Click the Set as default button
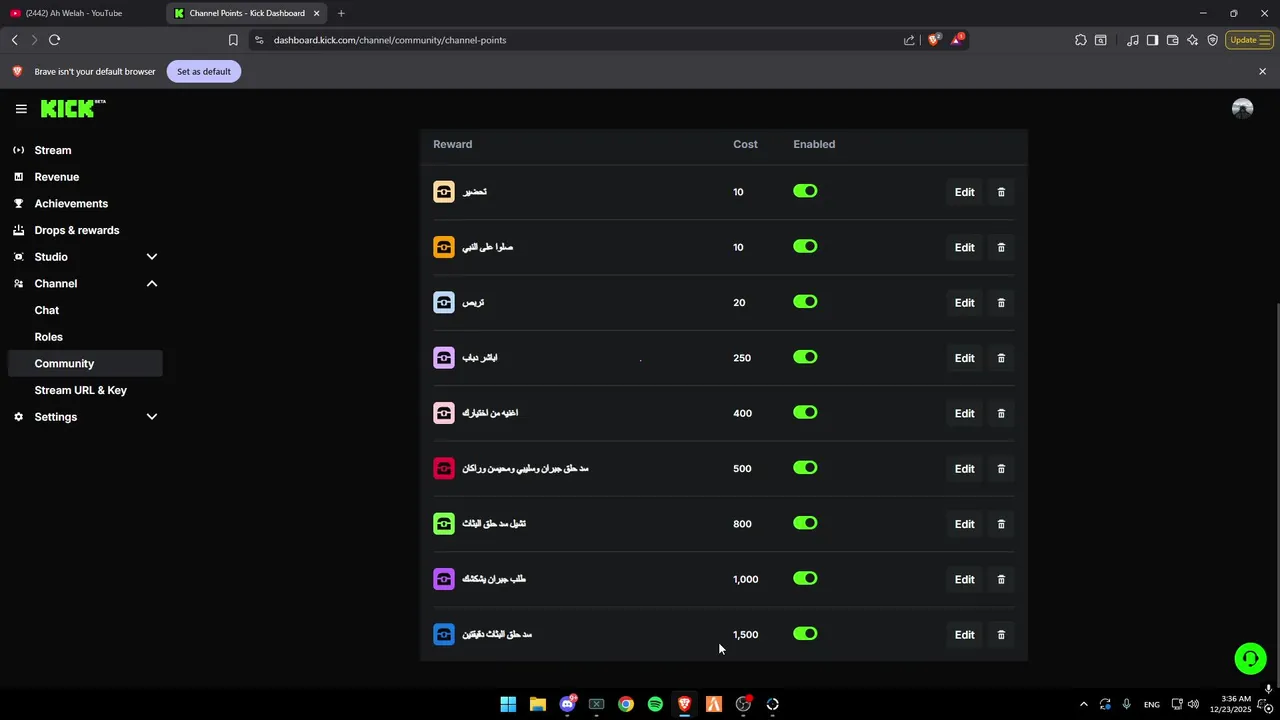This screenshot has height=720, width=1280. pos(204,72)
